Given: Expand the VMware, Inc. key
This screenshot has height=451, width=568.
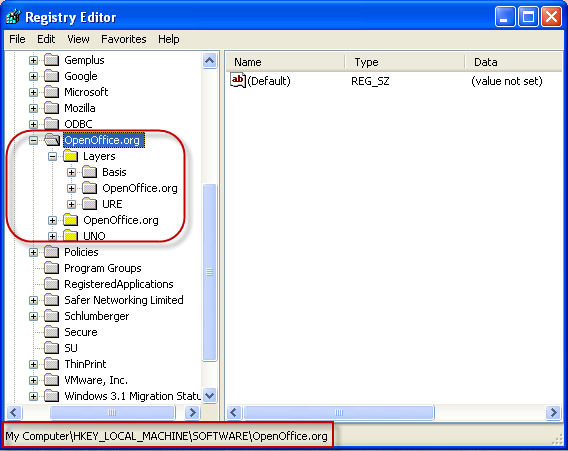Looking at the screenshot, I should 33,380.
